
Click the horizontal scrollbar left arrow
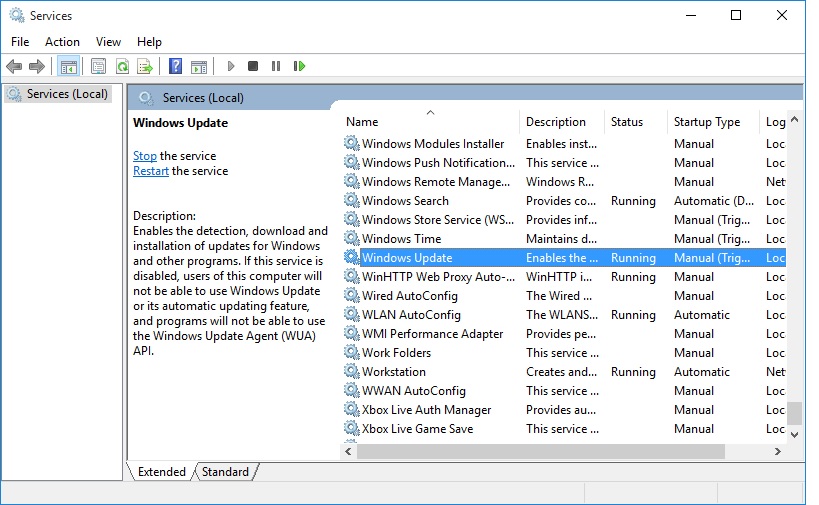coord(348,451)
